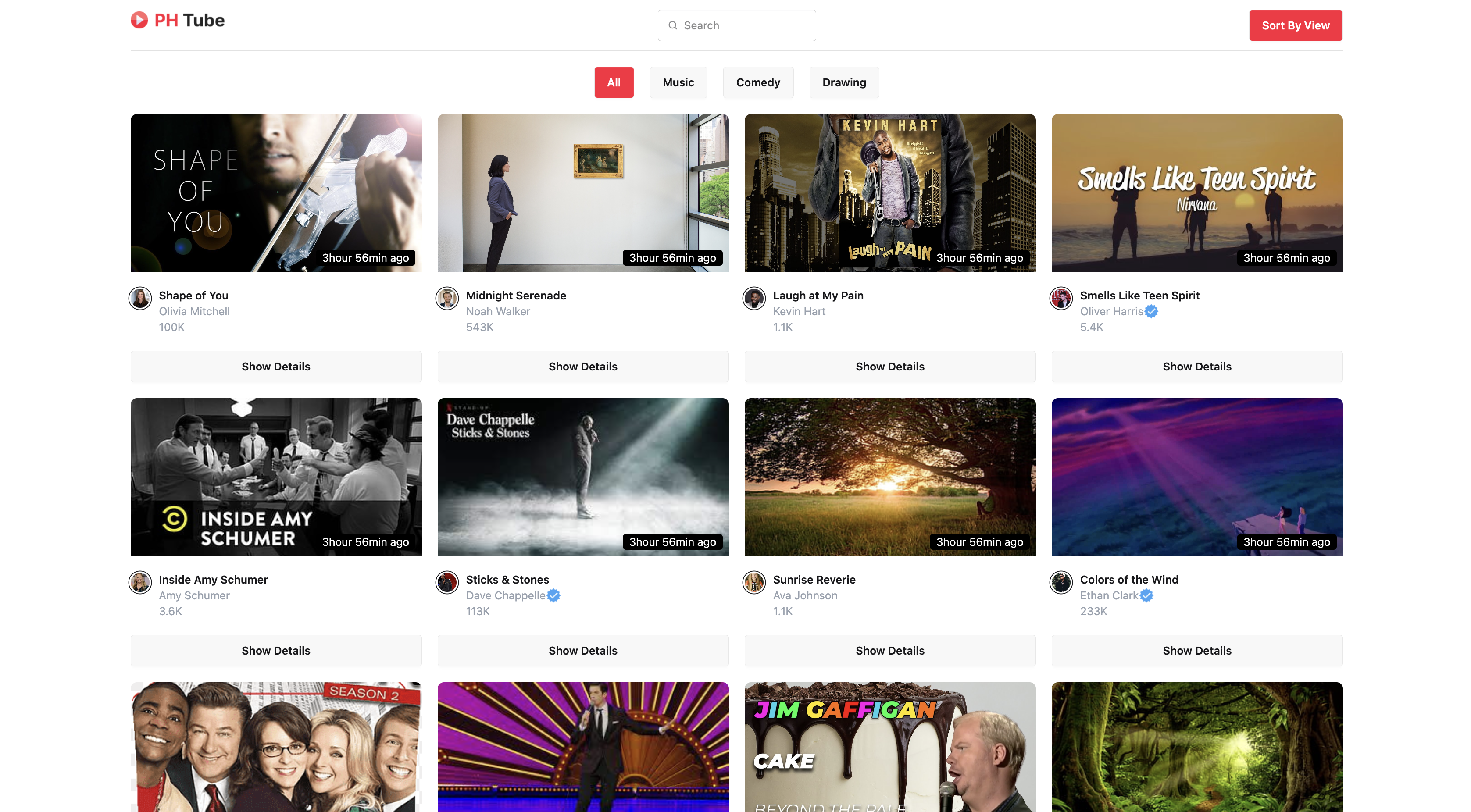Show Details for Smells Like Teen Spirit
Screen dimensions: 1471x812
1197,367
